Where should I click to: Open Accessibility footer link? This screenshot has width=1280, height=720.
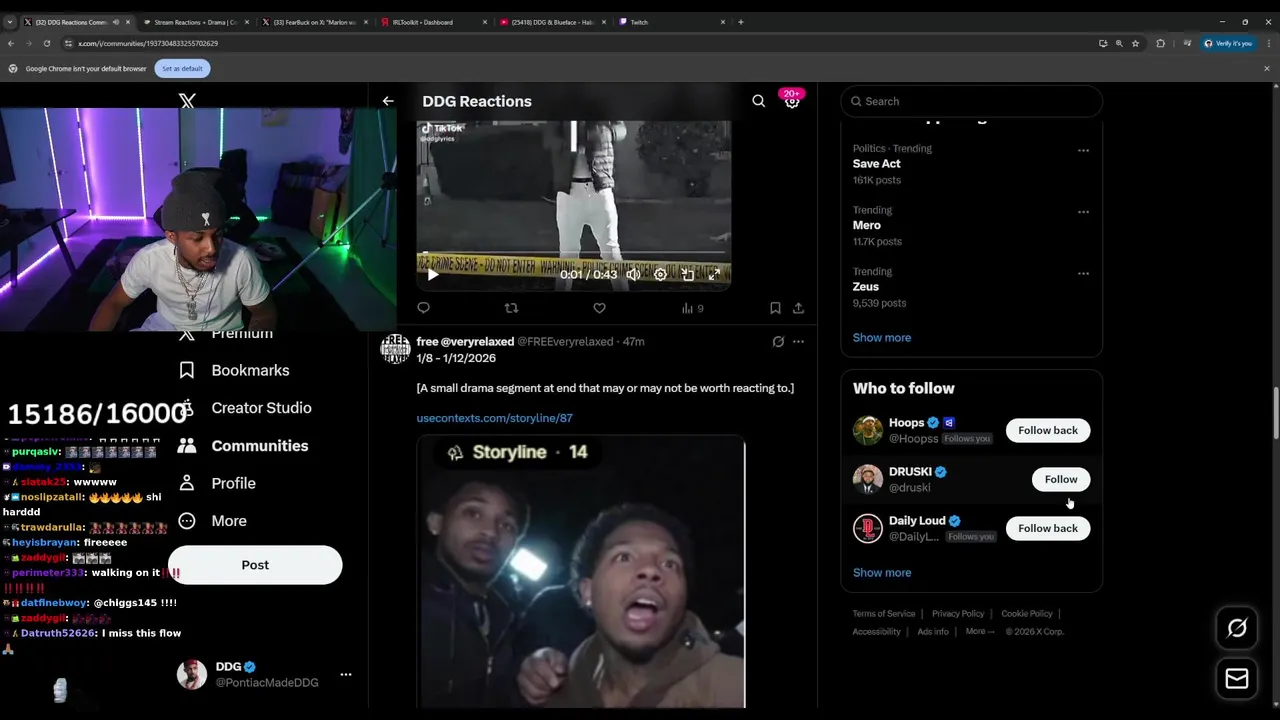(877, 632)
